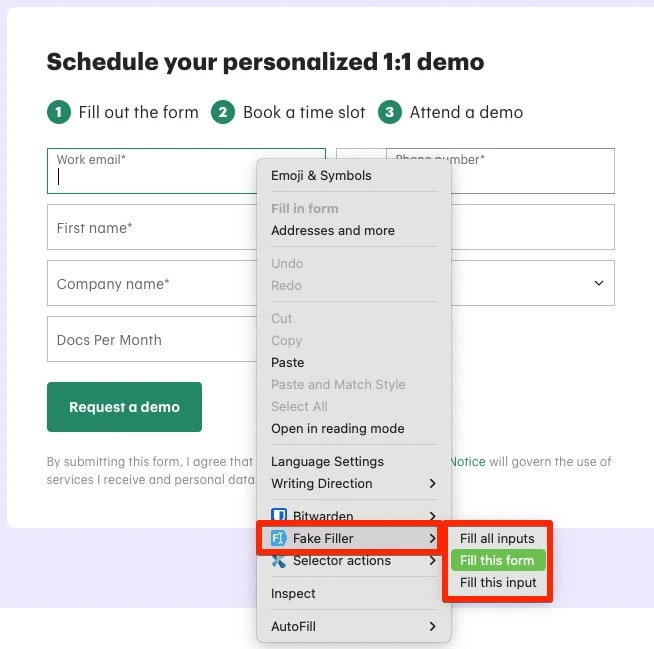Click the Bitwarden shield icon in menu
Viewport: 654px width, 649px height.
click(279, 516)
